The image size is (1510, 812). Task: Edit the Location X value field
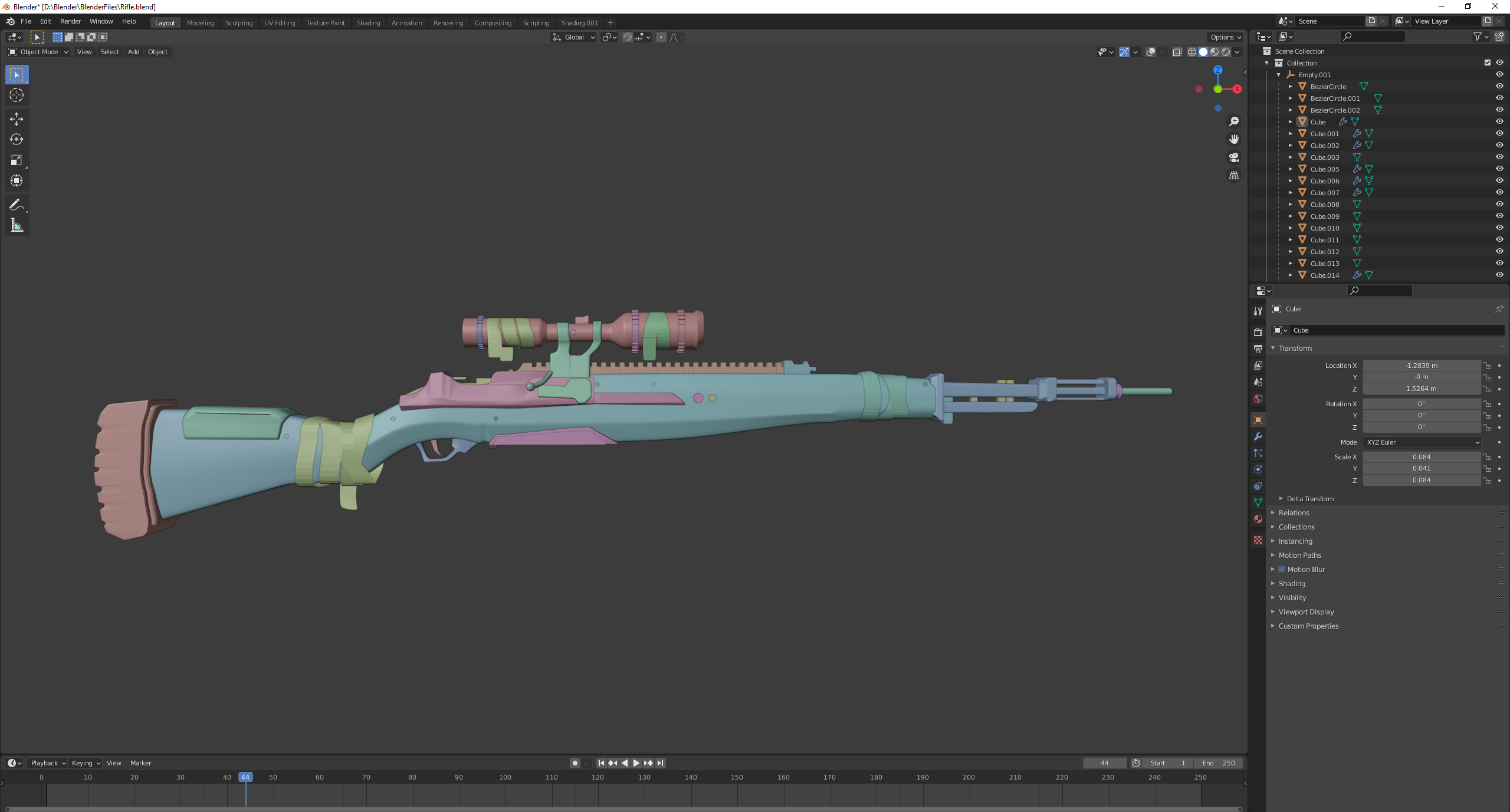click(1422, 366)
